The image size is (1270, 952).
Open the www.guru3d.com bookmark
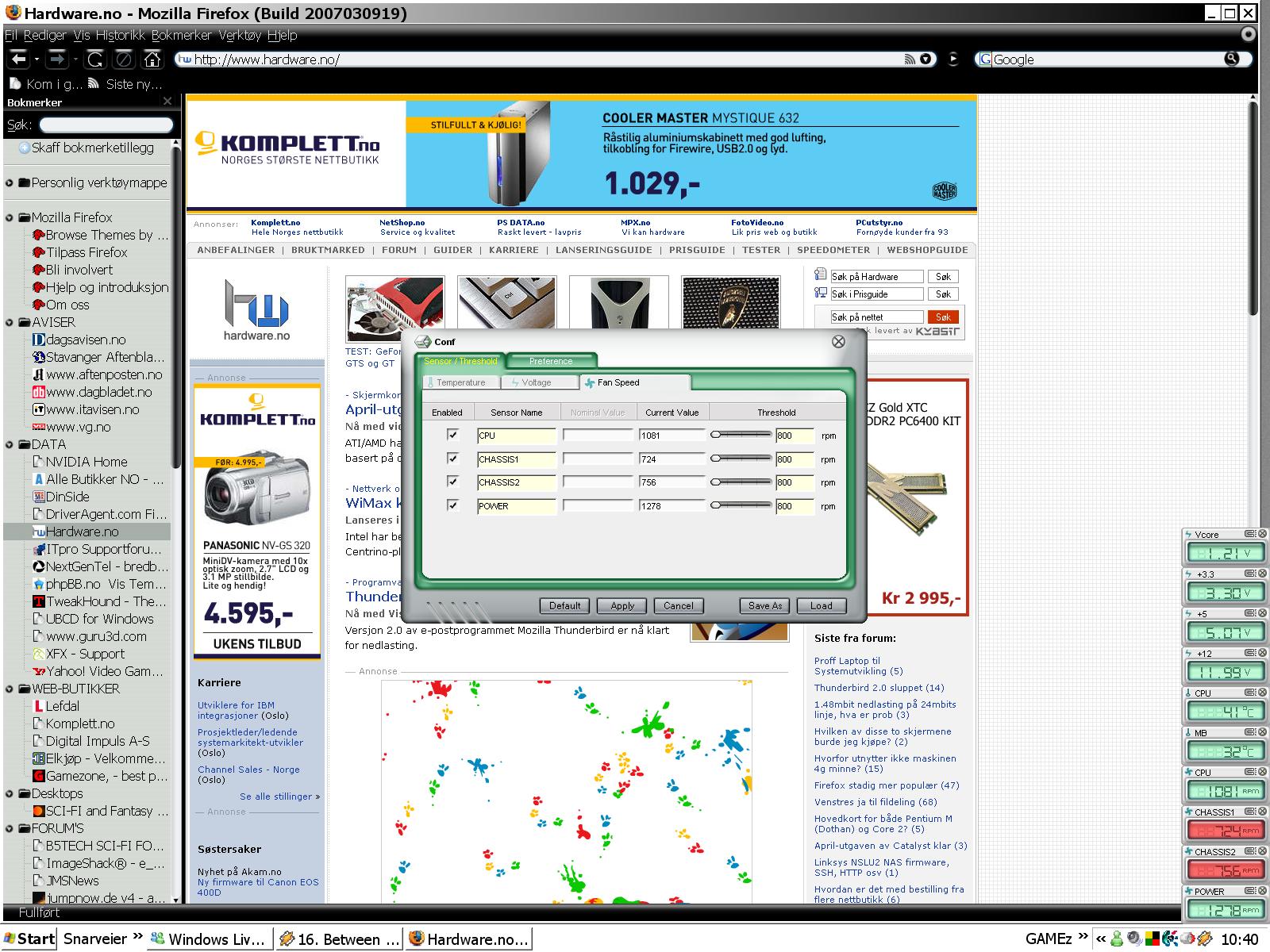tap(96, 636)
